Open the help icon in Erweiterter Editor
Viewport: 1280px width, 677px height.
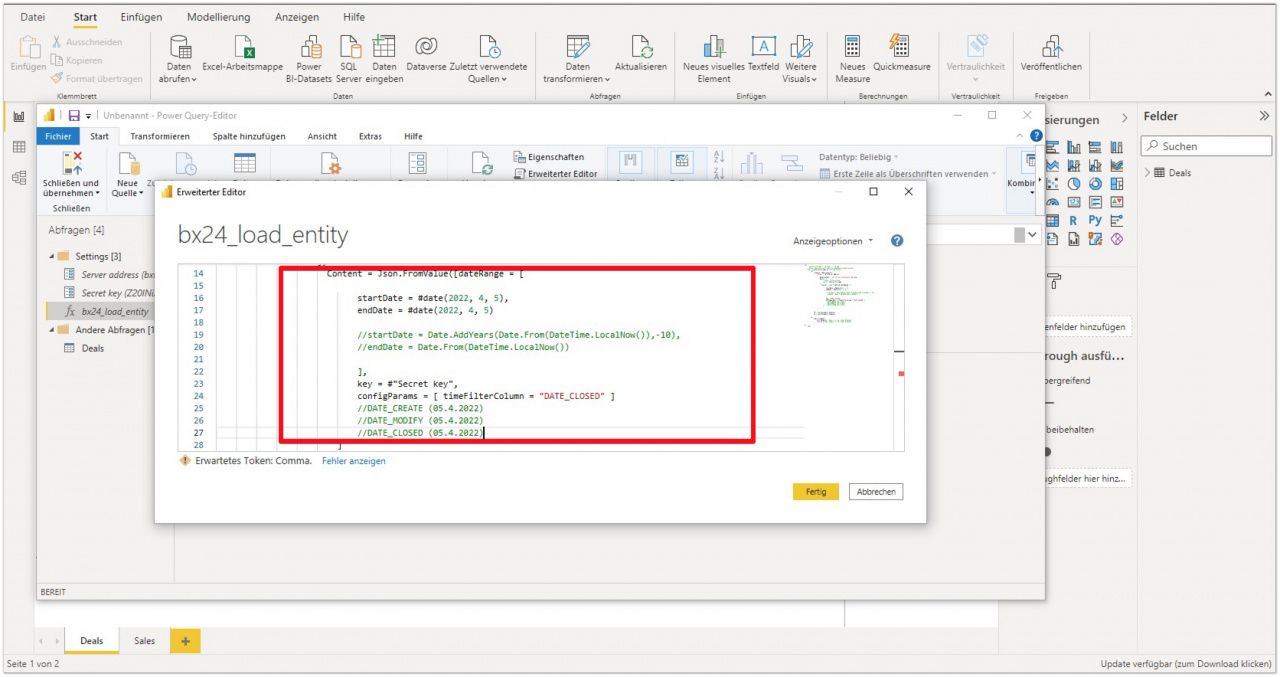(897, 241)
